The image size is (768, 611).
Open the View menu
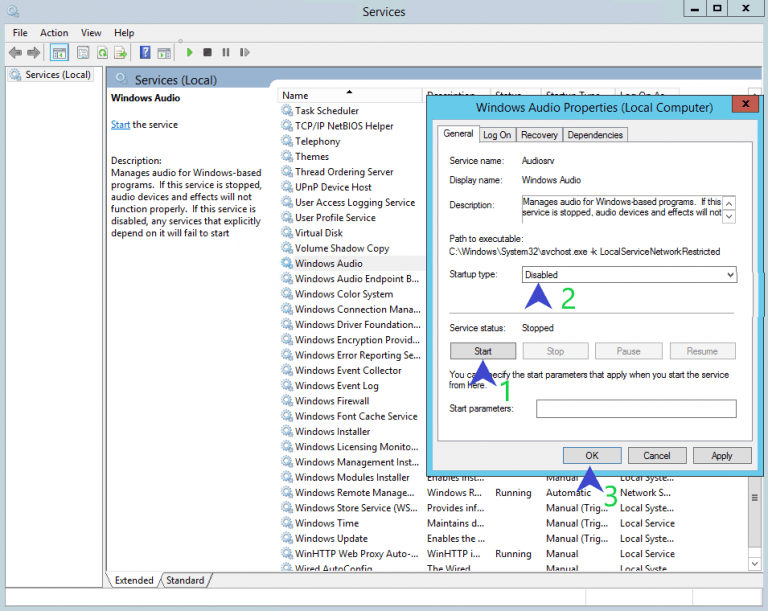point(91,33)
